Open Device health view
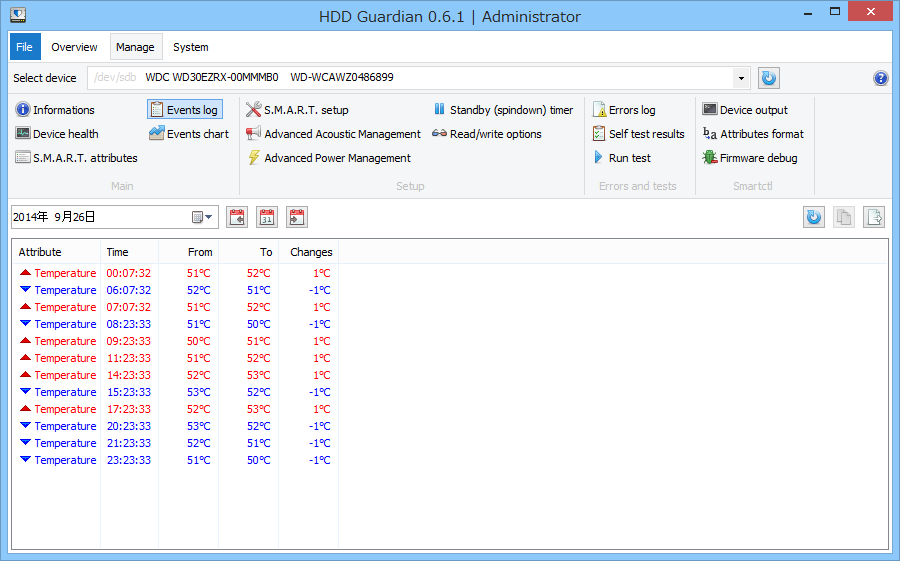 pos(57,134)
